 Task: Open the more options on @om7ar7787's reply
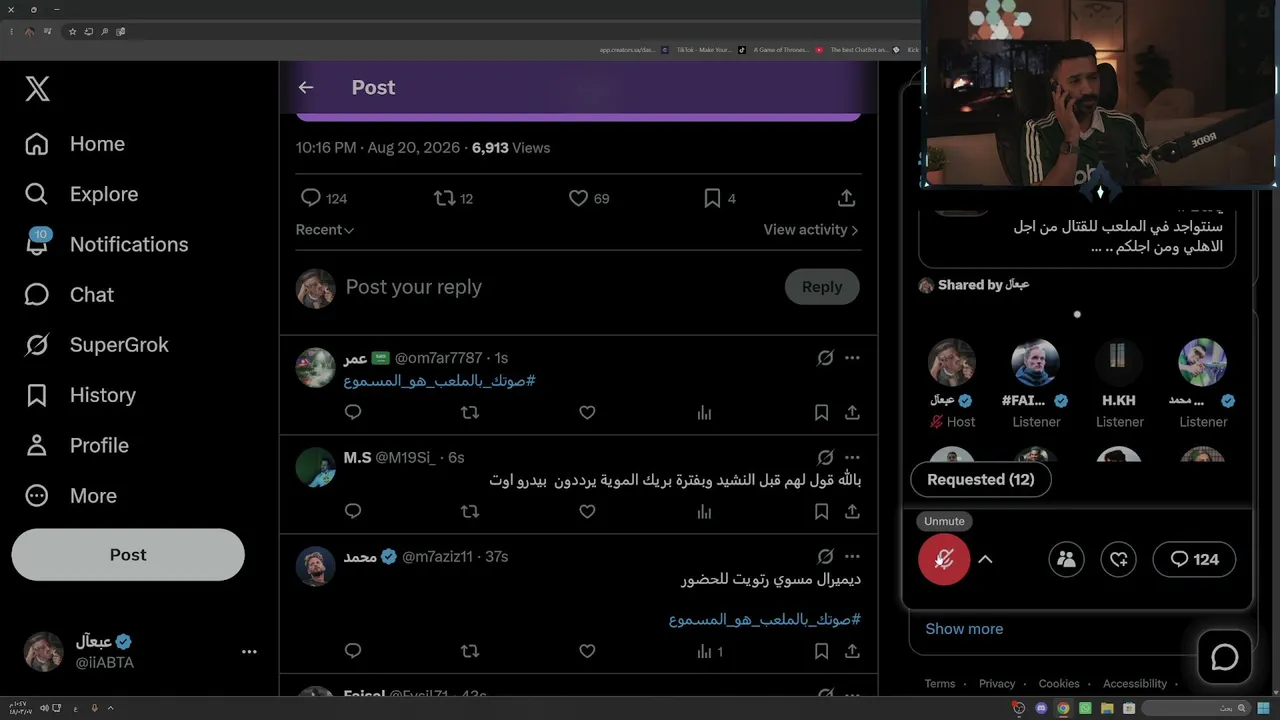(x=852, y=358)
